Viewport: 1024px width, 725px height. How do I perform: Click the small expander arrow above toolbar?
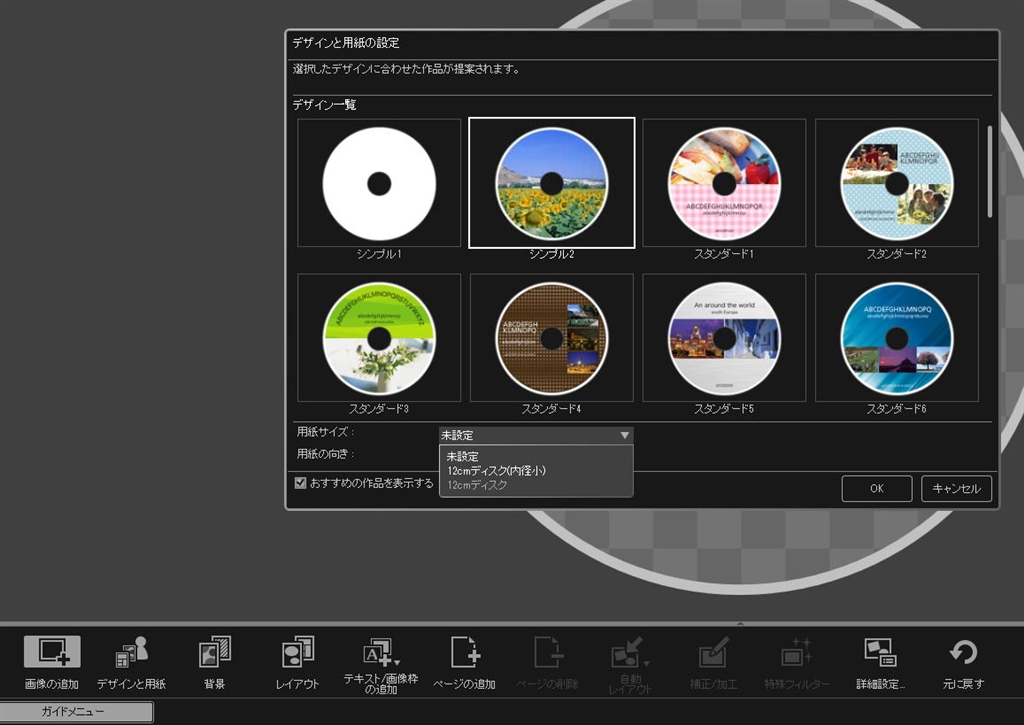[x=740, y=623]
